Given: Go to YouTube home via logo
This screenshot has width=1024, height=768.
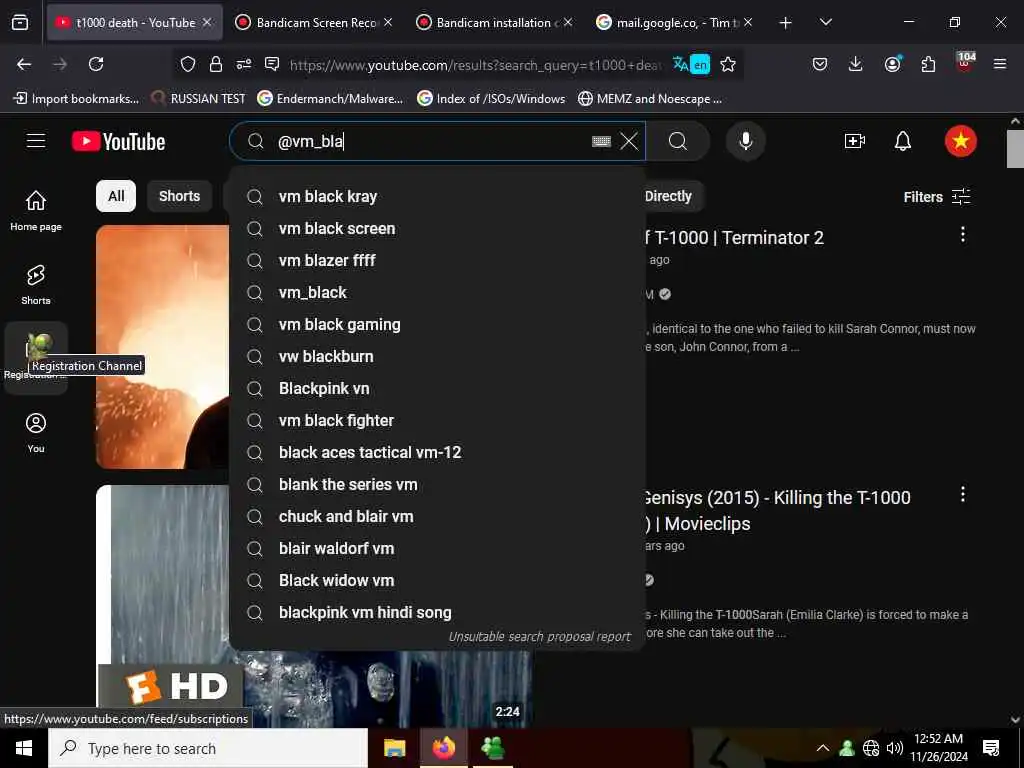Looking at the screenshot, I should (x=118, y=141).
